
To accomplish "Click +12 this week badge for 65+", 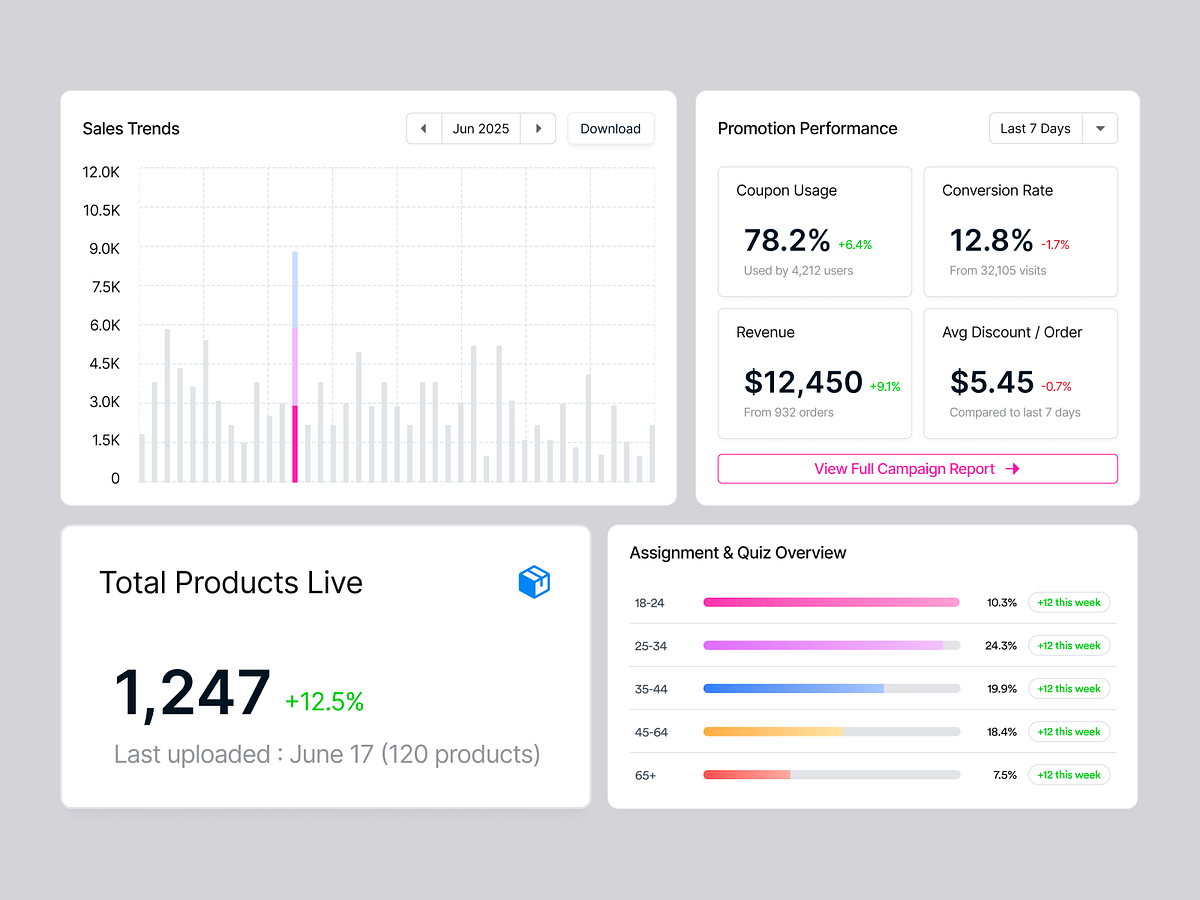I will point(1069,775).
